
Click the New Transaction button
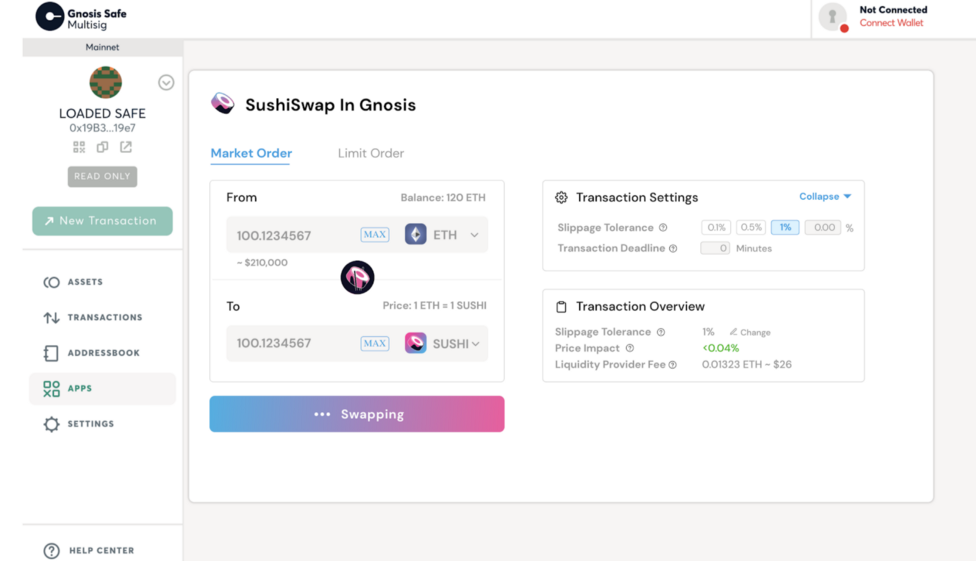[x=102, y=221]
